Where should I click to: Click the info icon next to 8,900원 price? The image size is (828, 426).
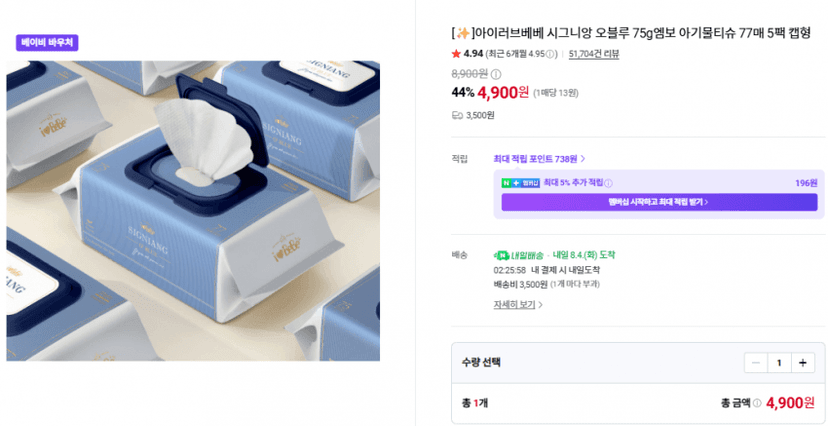(x=496, y=74)
